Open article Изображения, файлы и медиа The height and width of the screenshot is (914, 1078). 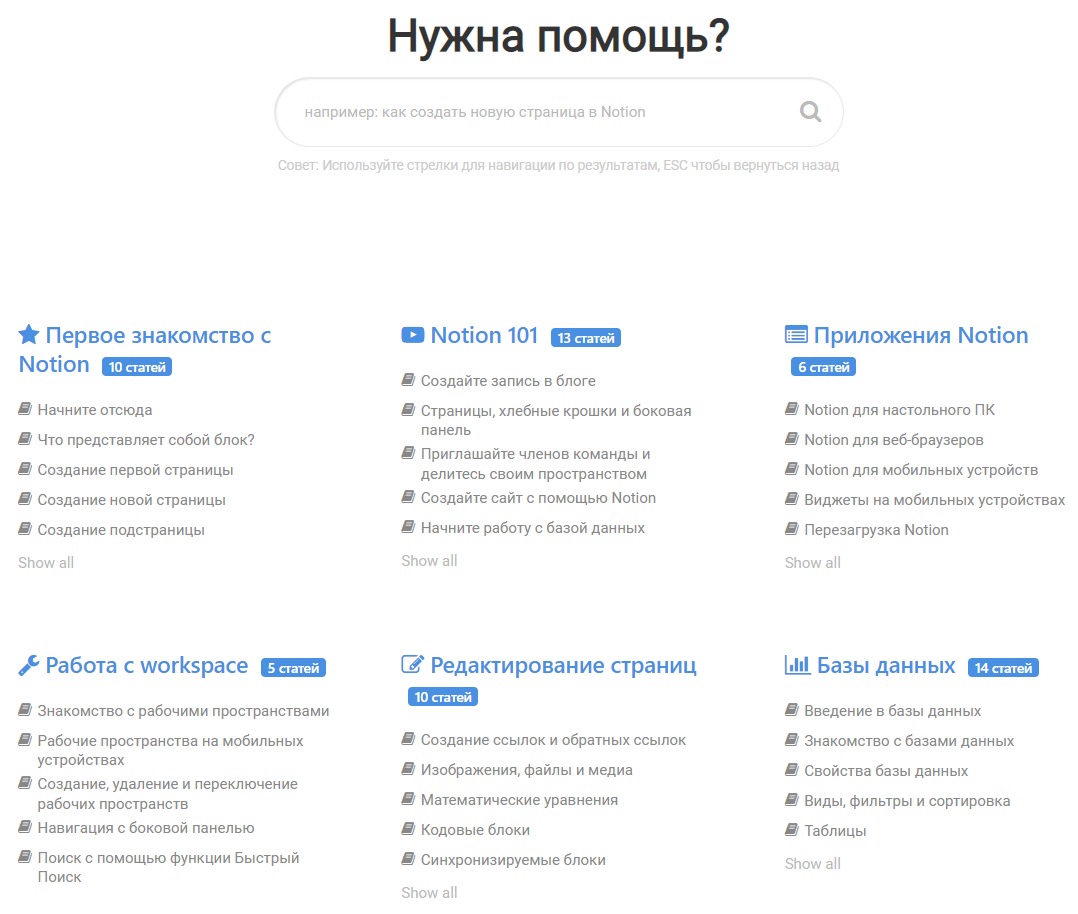pyautogui.click(x=527, y=770)
